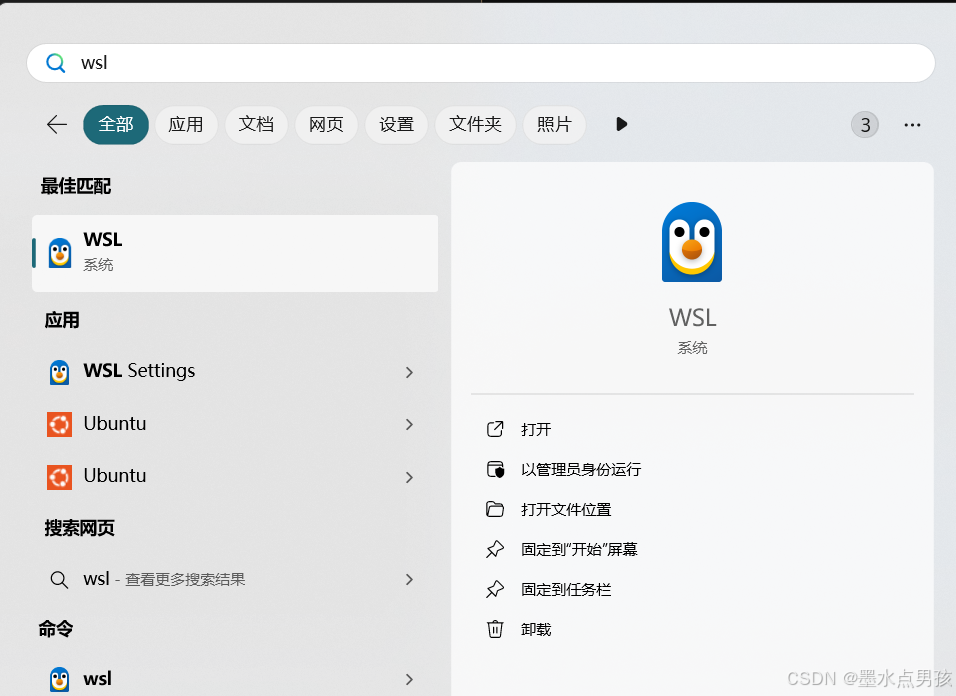The image size is (956, 696).
Task: Click the WSL Settings penguin icon
Action: (x=59, y=372)
